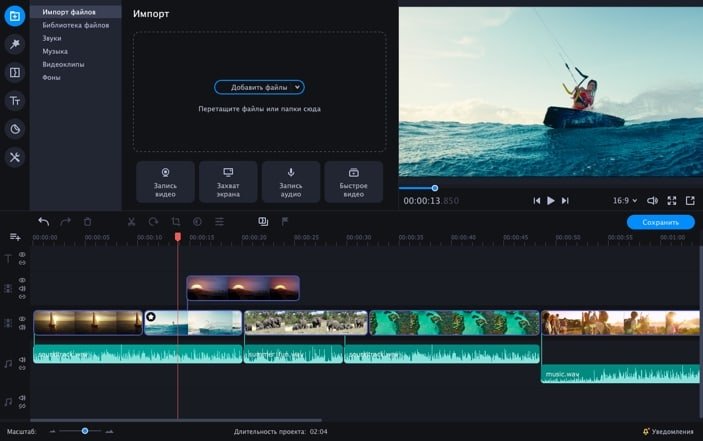This screenshot has height=441, width=703.
Task: Expand the Добавить файлы dropdown arrow
Action: [298, 88]
